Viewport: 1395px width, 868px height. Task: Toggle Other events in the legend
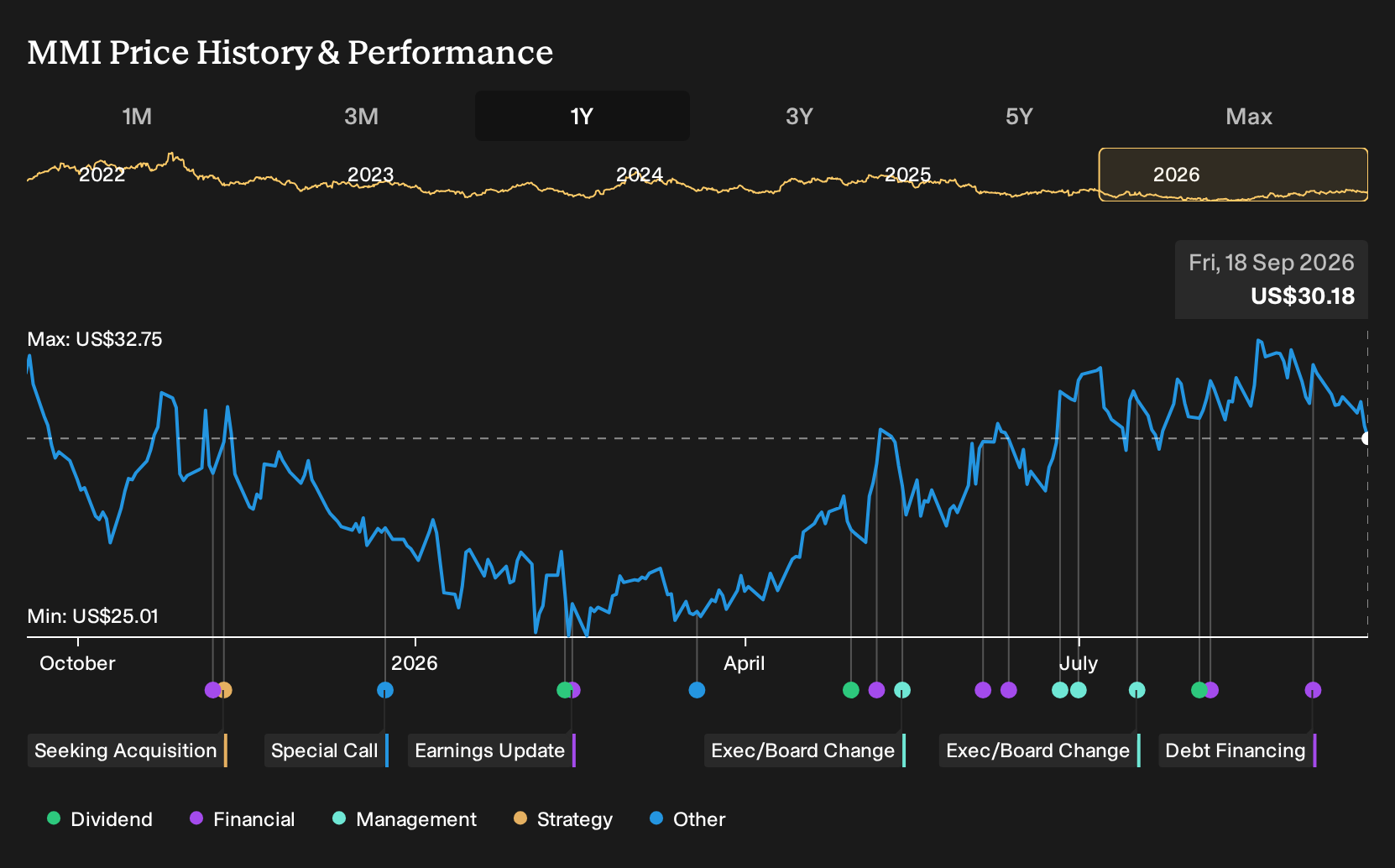687,819
